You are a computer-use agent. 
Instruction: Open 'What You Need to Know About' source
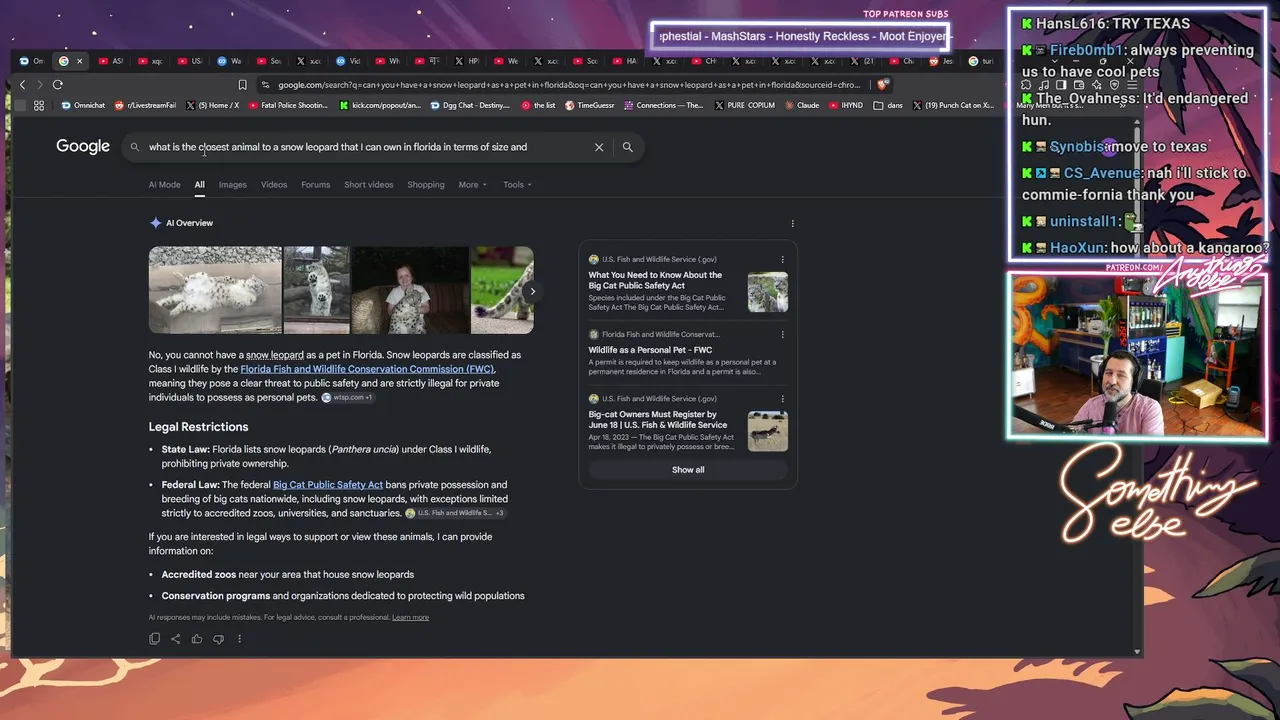pyautogui.click(x=655, y=280)
